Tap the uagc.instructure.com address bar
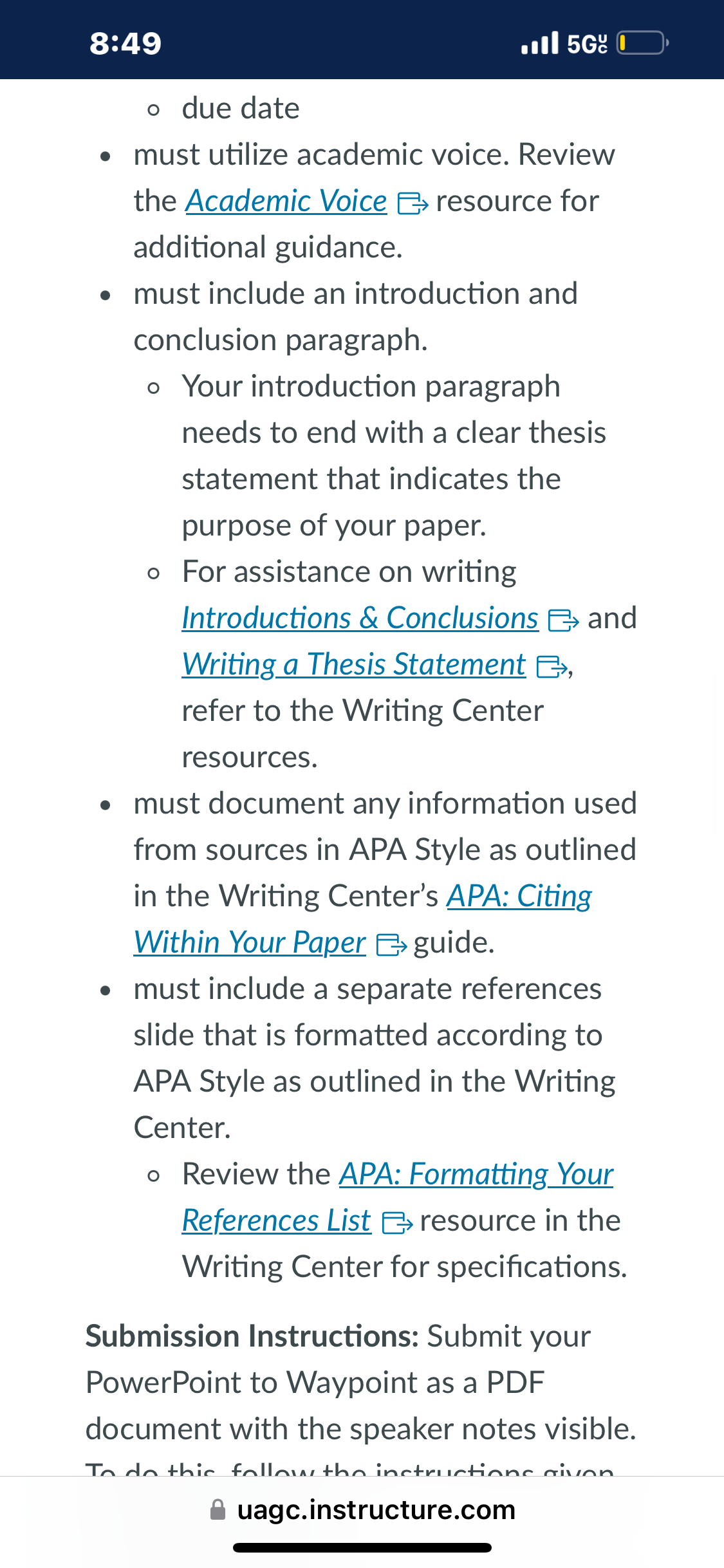Image resolution: width=724 pixels, height=1568 pixels. (x=362, y=1510)
